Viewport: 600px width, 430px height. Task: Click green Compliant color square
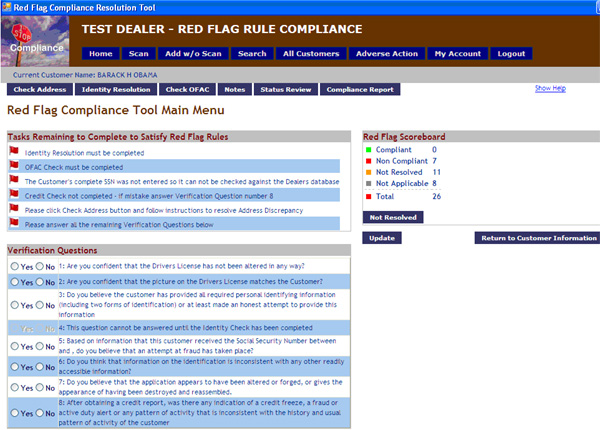368,150
